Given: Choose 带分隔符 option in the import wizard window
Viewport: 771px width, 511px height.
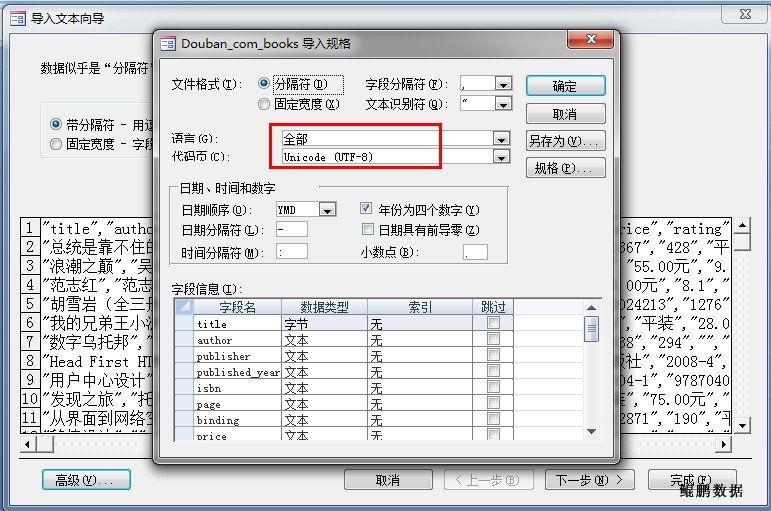Looking at the screenshot, I should pyautogui.click(x=56, y=124).
